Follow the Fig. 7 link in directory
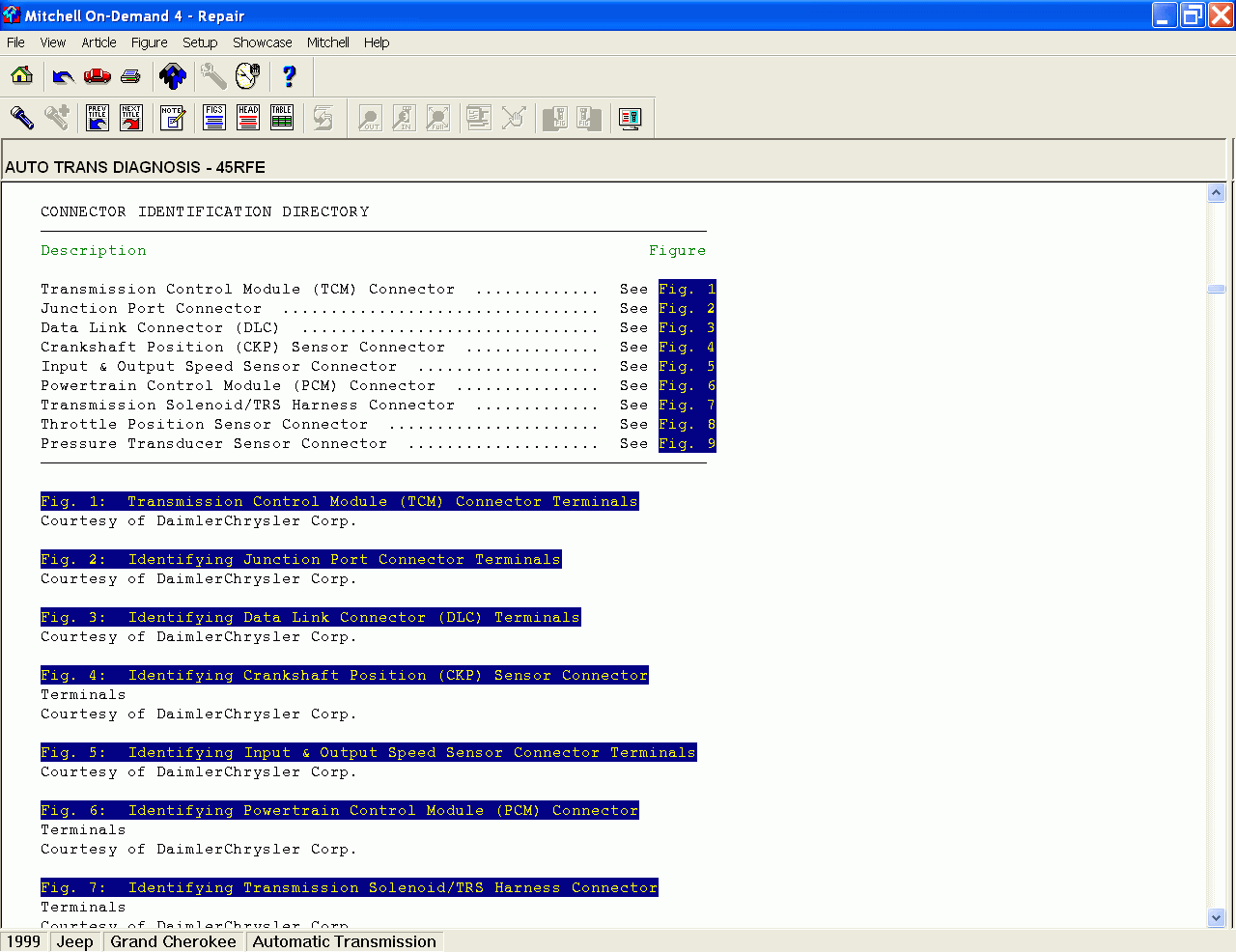Screen dimensions: 1236x952 688,405
